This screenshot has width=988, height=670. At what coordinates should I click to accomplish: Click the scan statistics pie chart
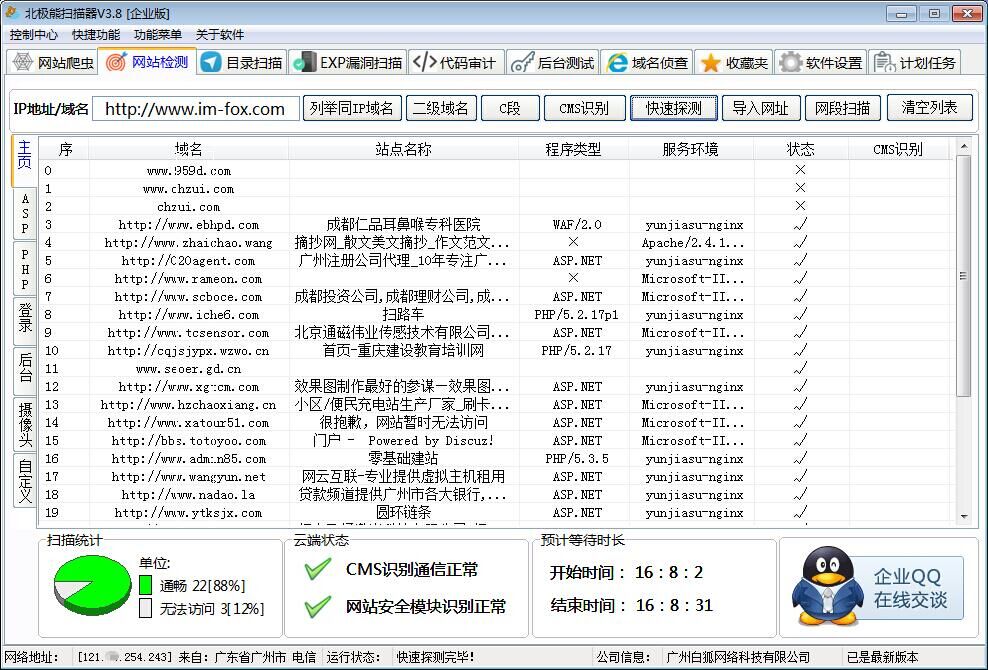click(92, 585)
